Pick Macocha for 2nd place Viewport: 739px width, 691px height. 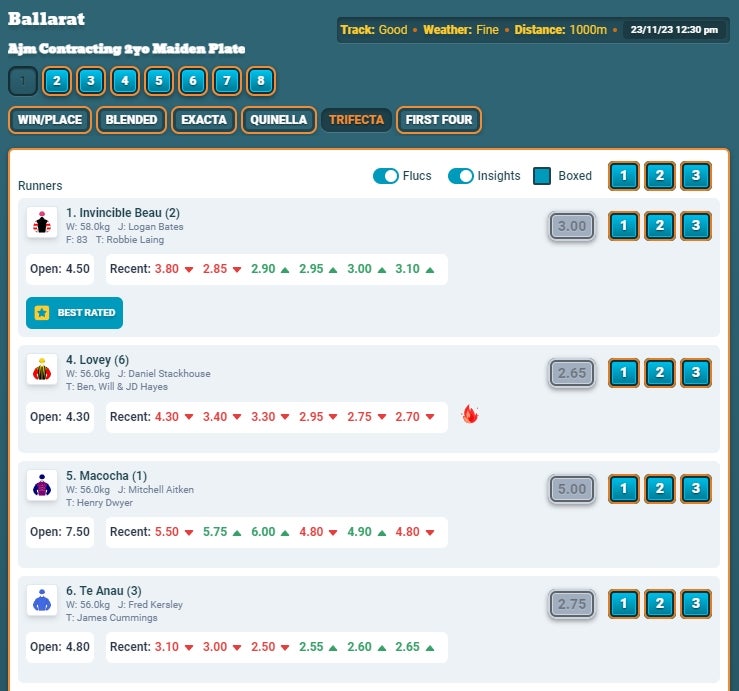coord(659,489)
